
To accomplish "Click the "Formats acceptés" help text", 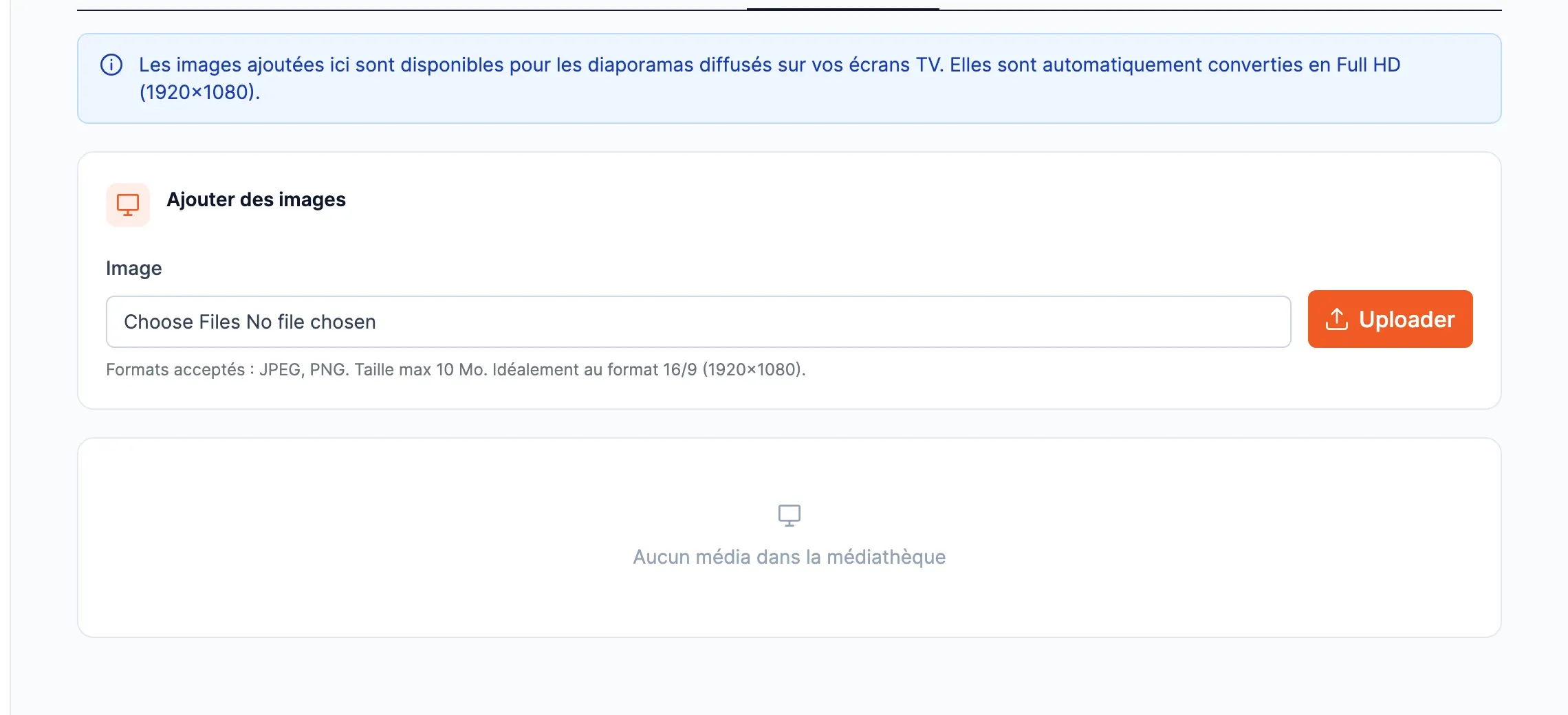I will click(455, 369).
